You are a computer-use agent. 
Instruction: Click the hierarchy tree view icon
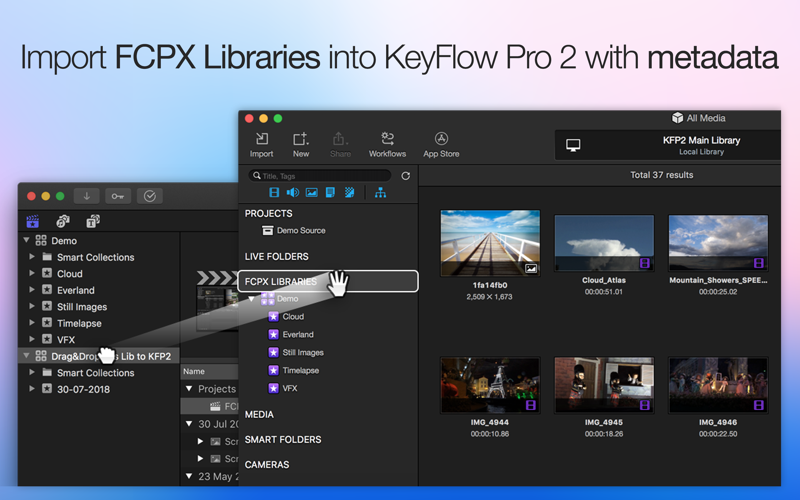click(x=380, y=192)
